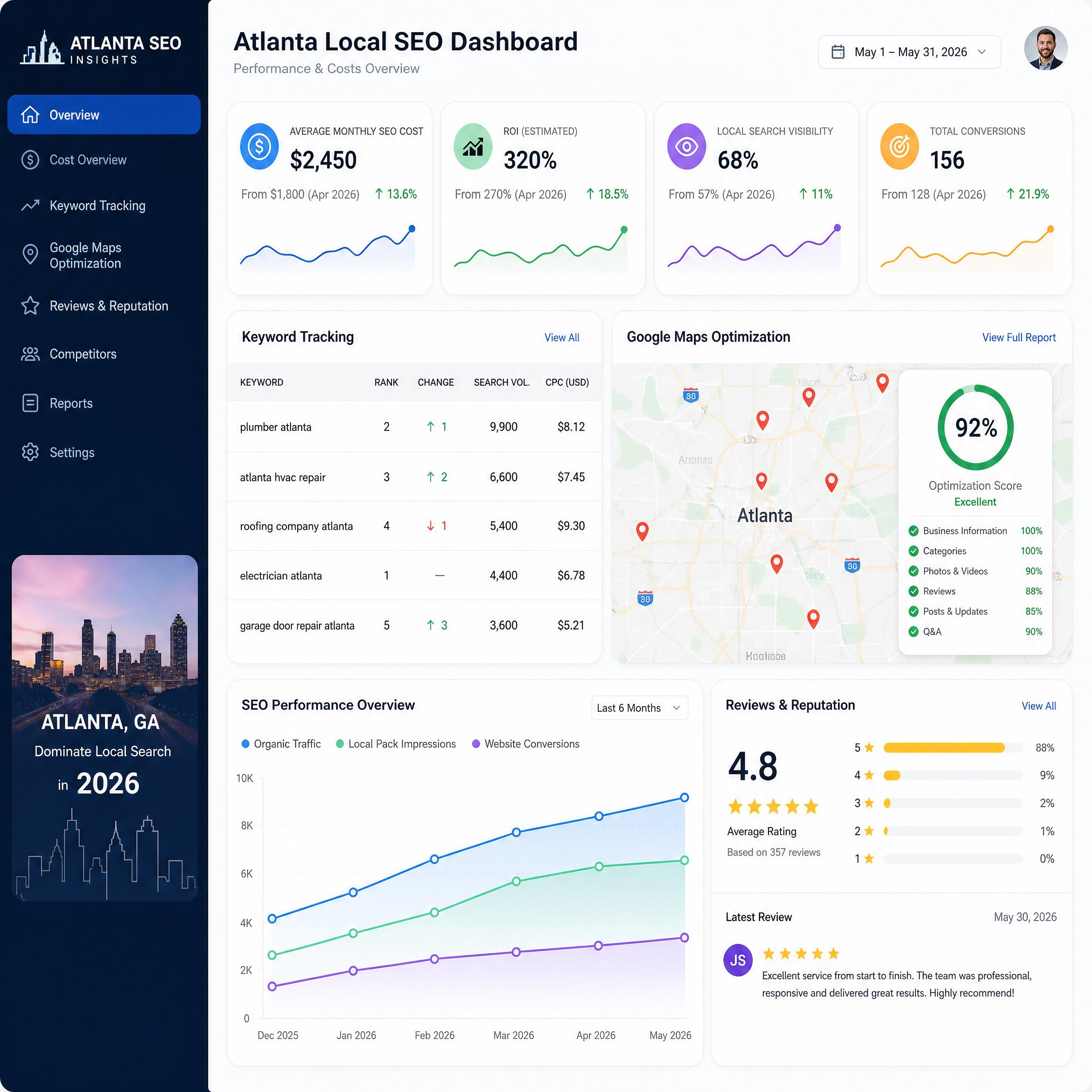Click the green check beside Business Information

pos(913,531)
